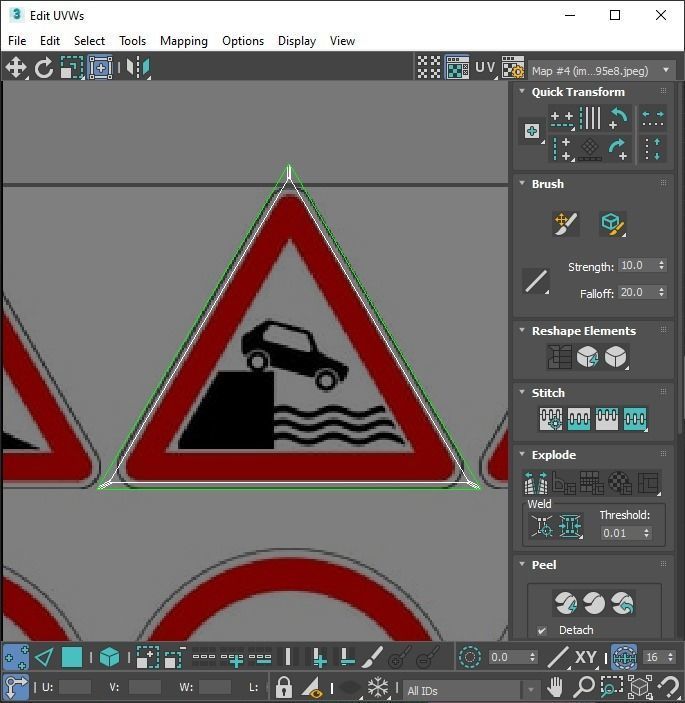Switch to Edge sub-object mode
Viewport: 685px width, 703px height.
tap(44, 657)
